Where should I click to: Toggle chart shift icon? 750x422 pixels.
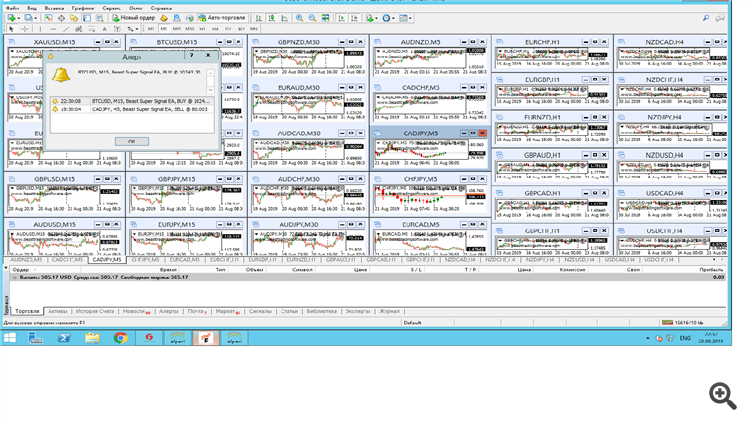pyautogui.click(x=354, y=18)
